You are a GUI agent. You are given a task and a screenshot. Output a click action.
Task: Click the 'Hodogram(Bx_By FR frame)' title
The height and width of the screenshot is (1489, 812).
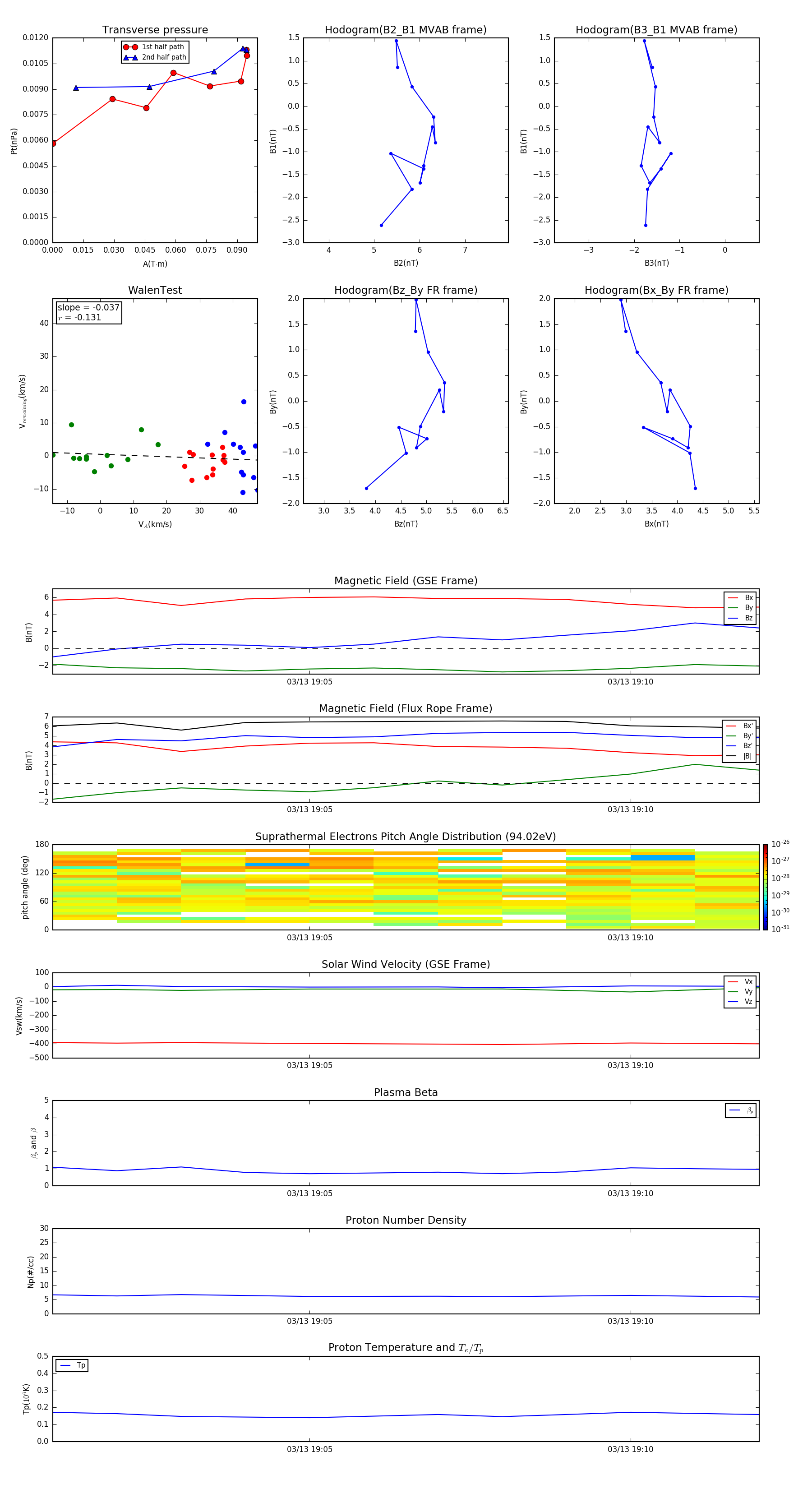(x=656, y=290)
